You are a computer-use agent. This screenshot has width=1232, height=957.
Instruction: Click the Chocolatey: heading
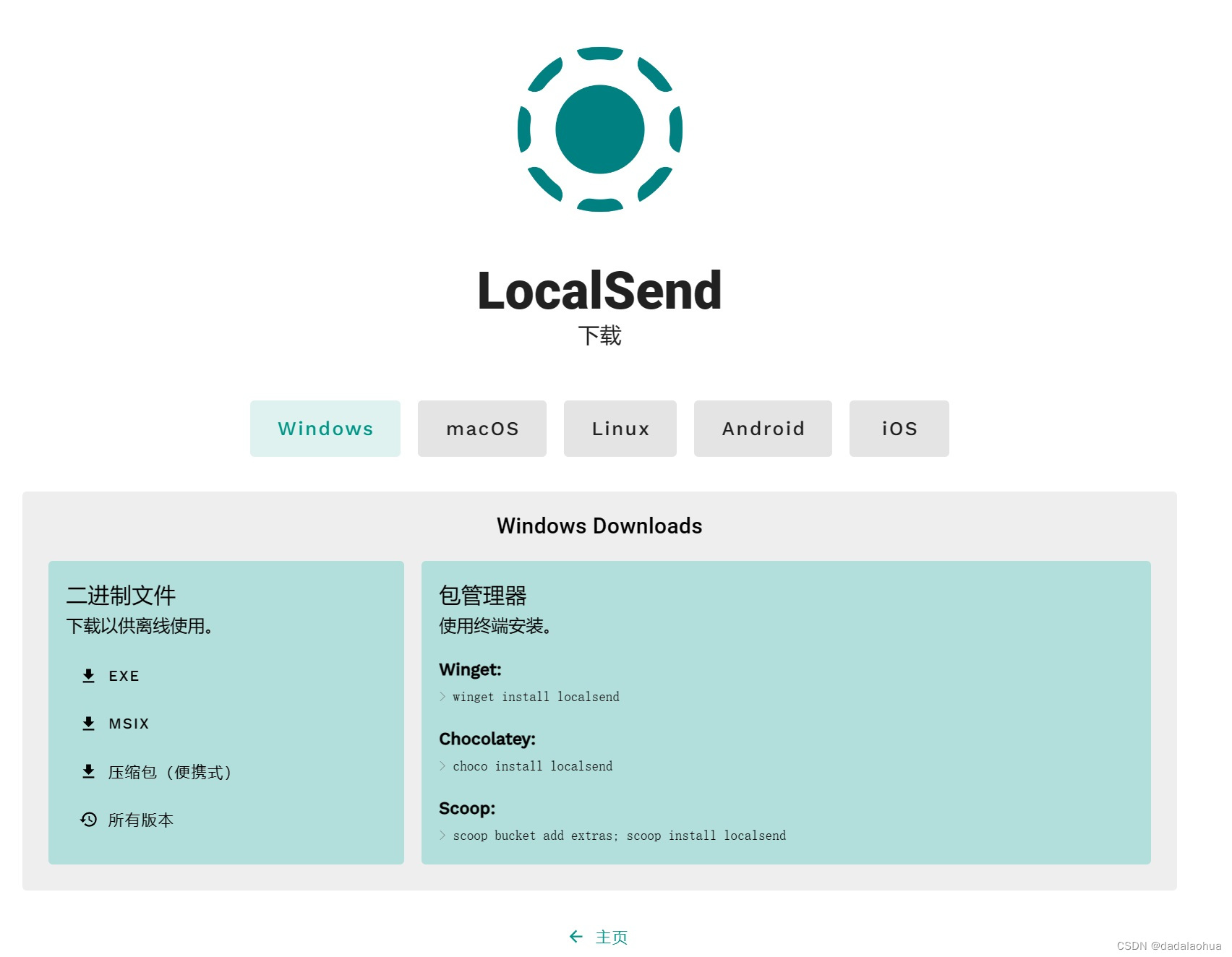(x=487, y=739)
